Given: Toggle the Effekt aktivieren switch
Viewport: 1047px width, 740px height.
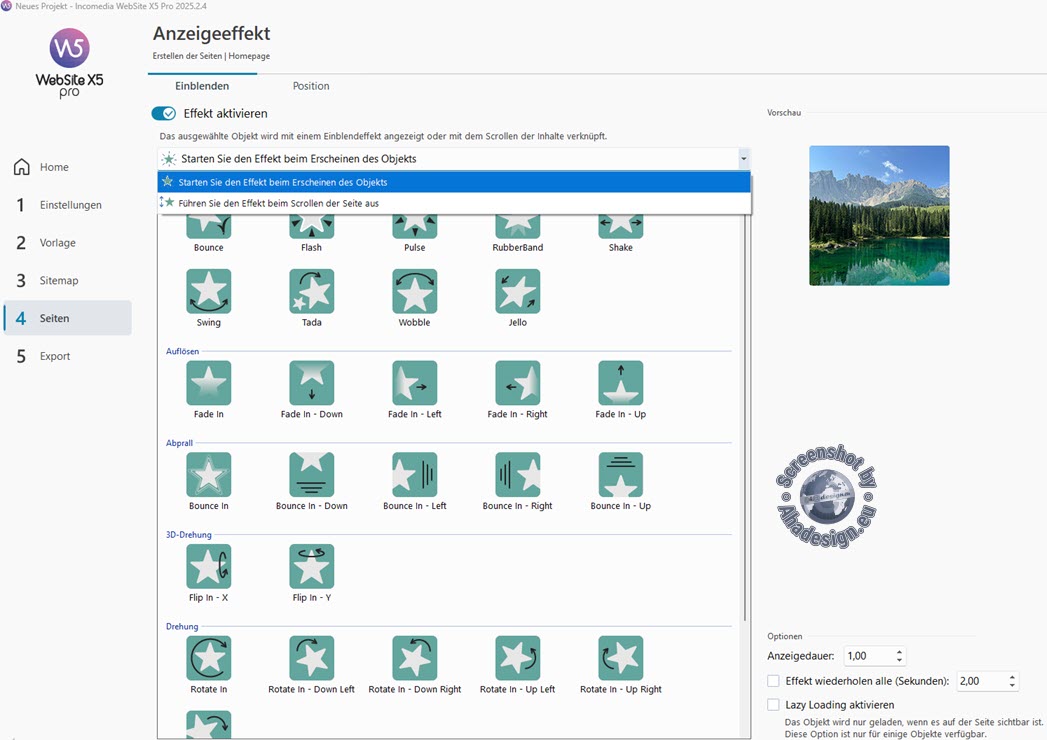Looking at the screenshot, I should tap(164, 114).
